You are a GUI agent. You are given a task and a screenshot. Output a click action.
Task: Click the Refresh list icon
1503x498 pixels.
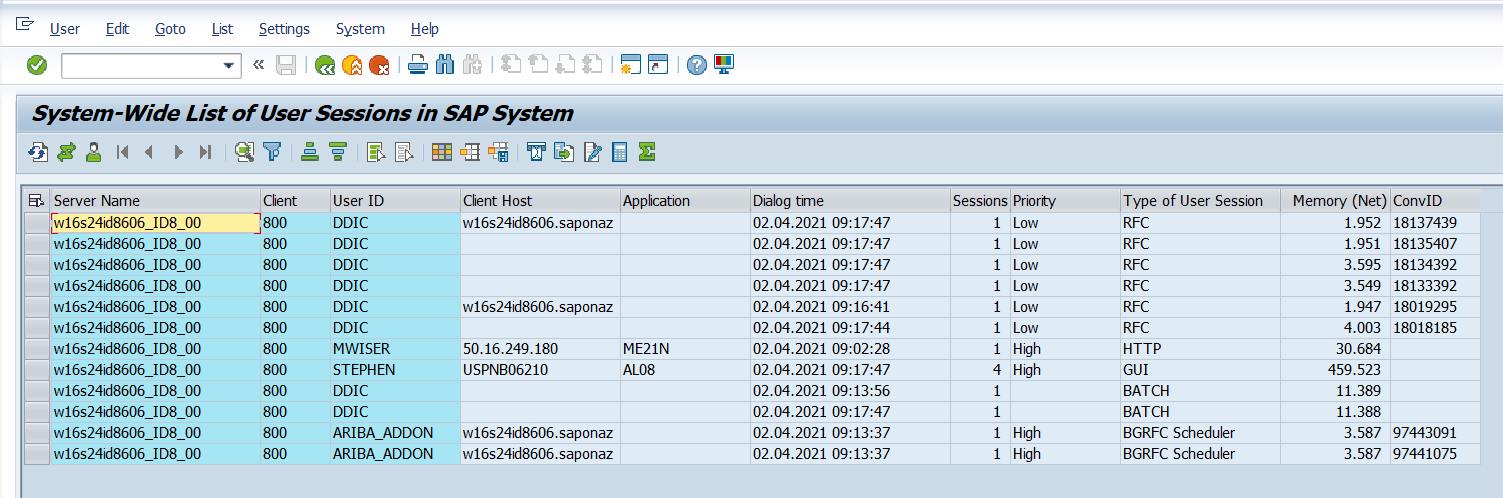click(x=39, y=152)
